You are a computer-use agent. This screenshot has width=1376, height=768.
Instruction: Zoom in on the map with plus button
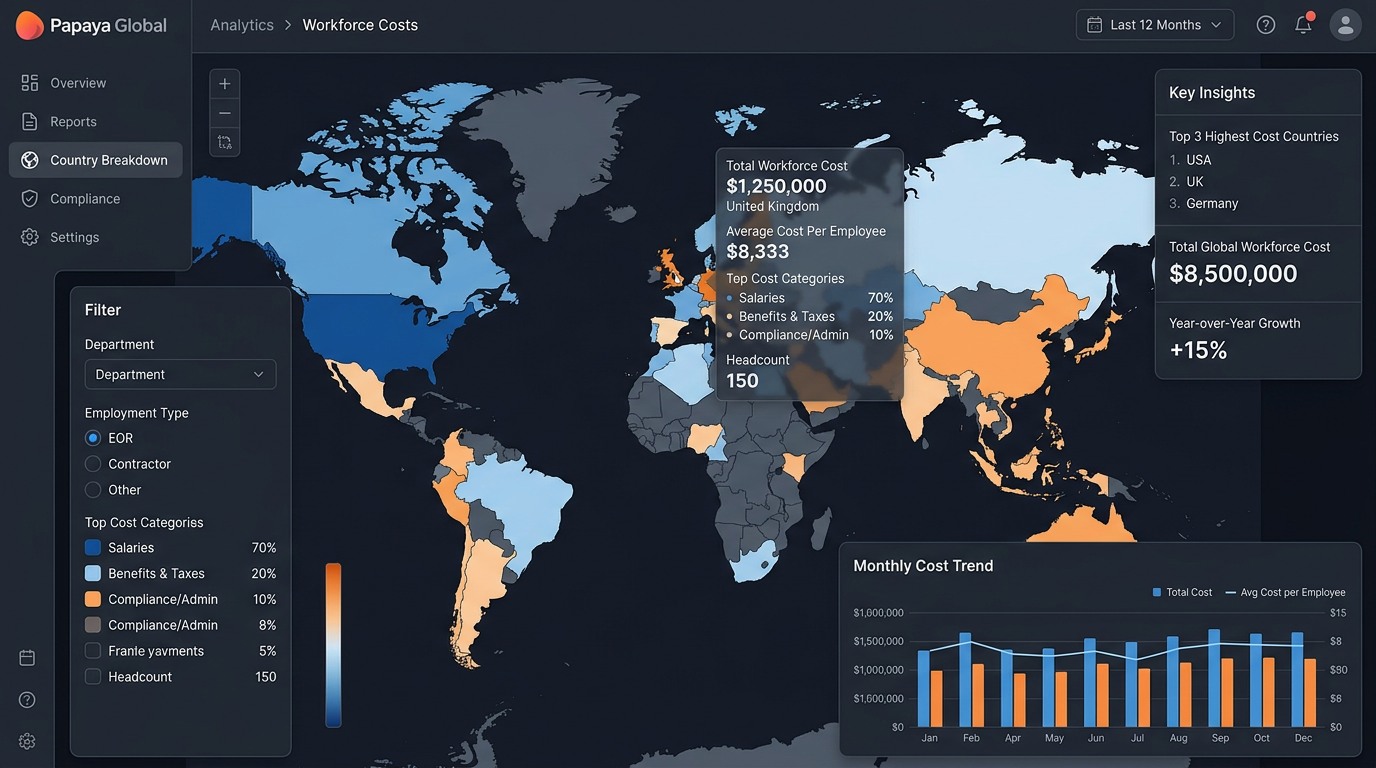tap(225, 84)
